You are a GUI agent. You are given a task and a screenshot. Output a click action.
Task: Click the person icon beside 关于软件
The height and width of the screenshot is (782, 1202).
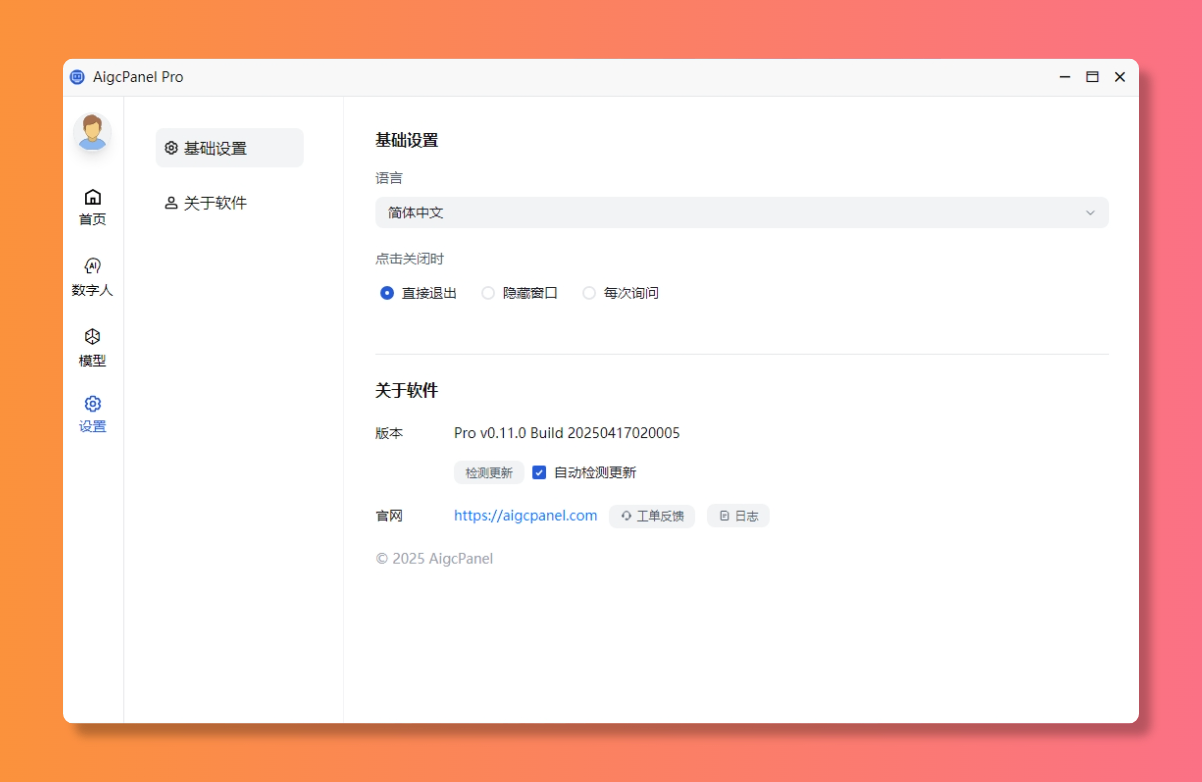tap(169, 202)
